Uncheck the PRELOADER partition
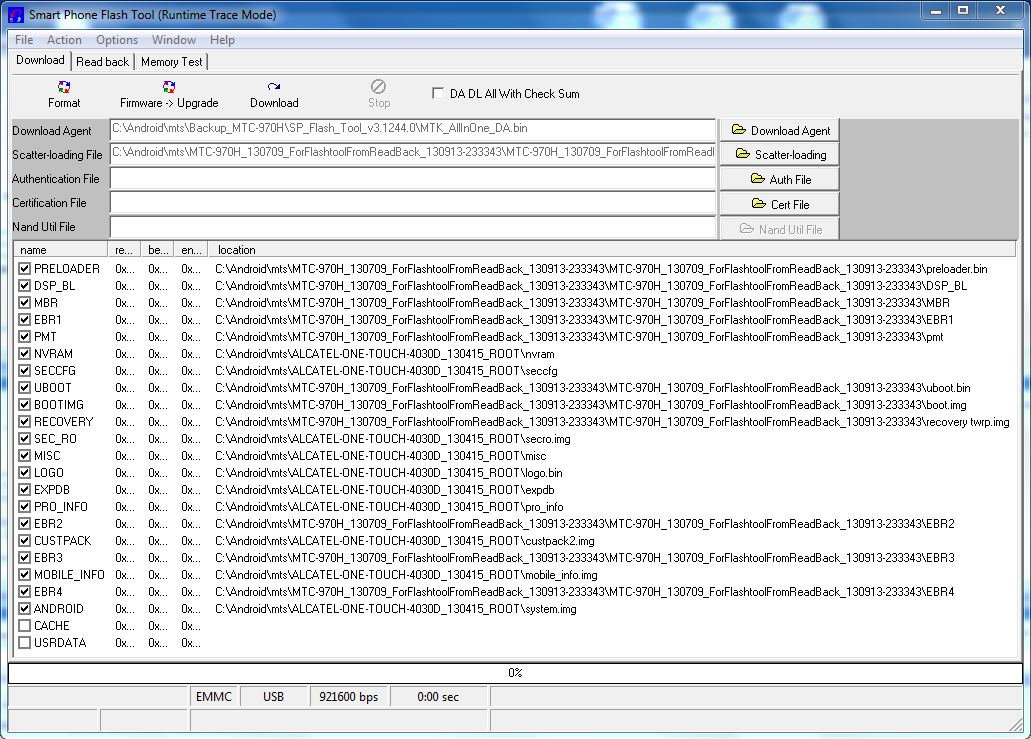Image resolution: width=1031 pixels, height=739 pixels. pos(25,269)
